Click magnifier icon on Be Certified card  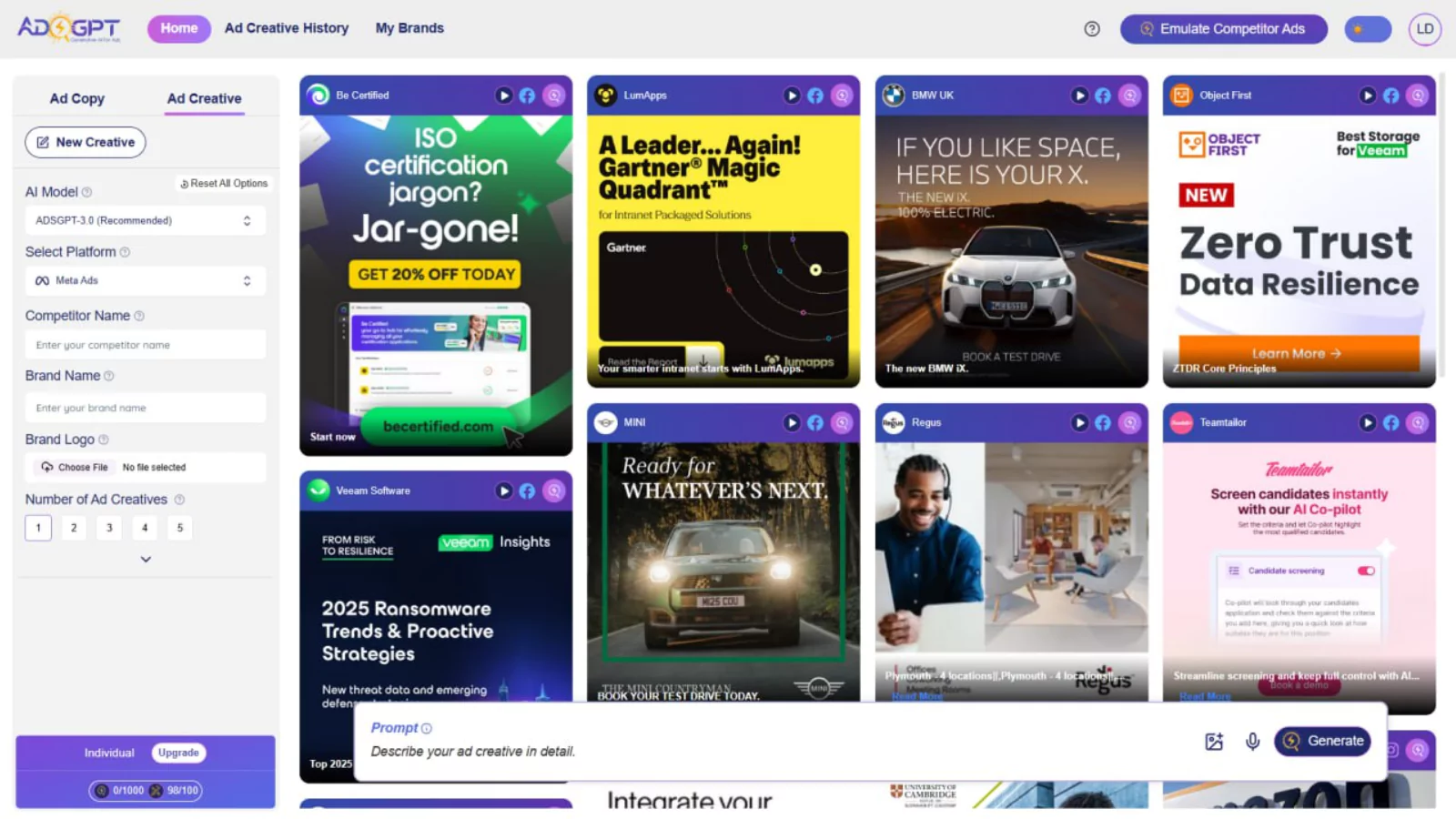(553, 96)
